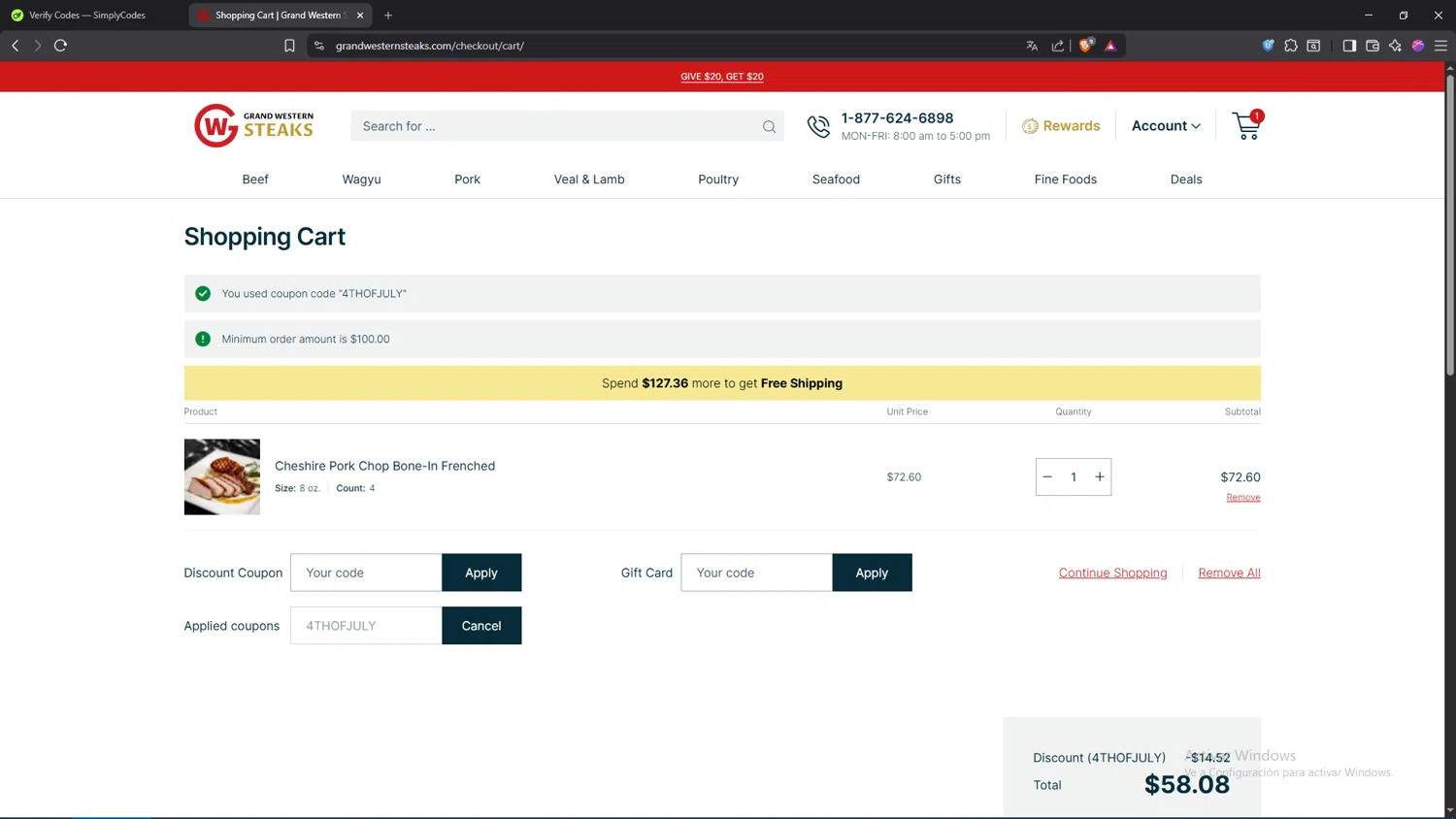
Task: Toggle the browser sidebar panel
Action: click(1349, 46)
